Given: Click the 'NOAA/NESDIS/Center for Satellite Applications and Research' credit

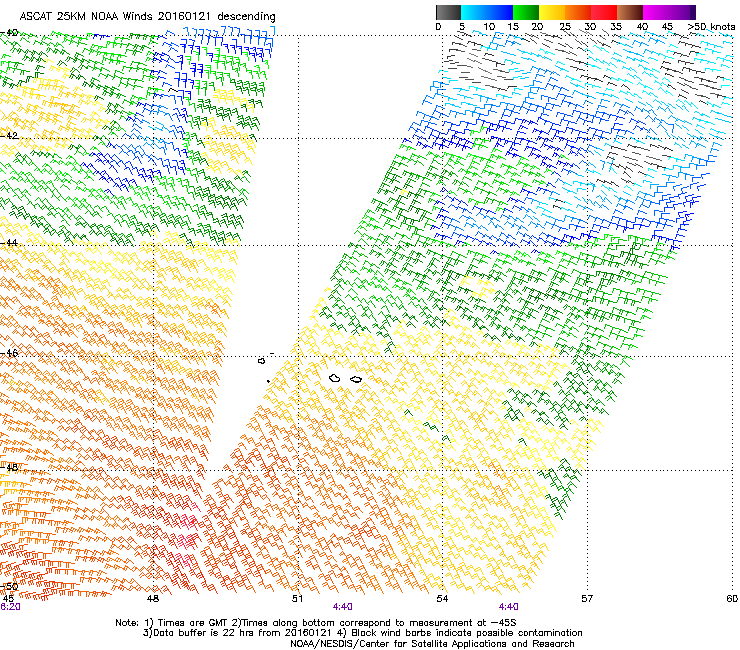Looking at the screenshot, I should [432, 644].
